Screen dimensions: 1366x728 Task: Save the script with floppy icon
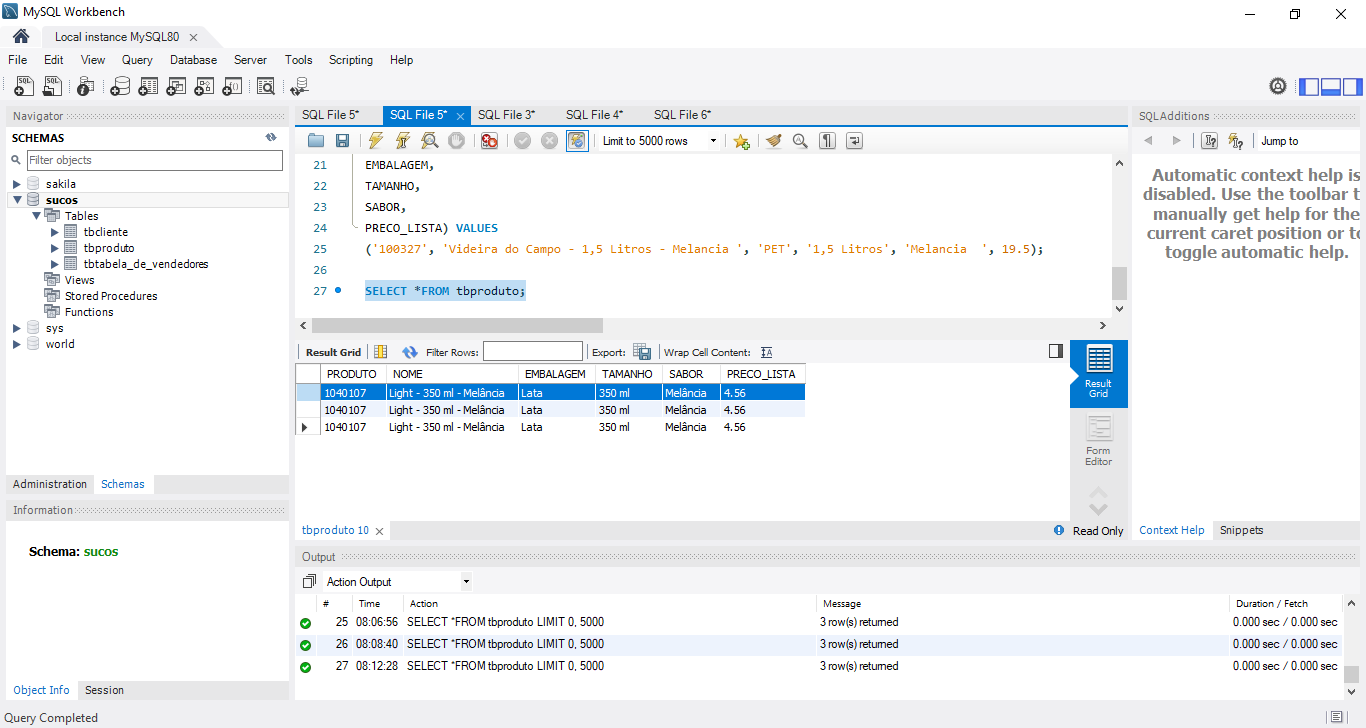342,141
